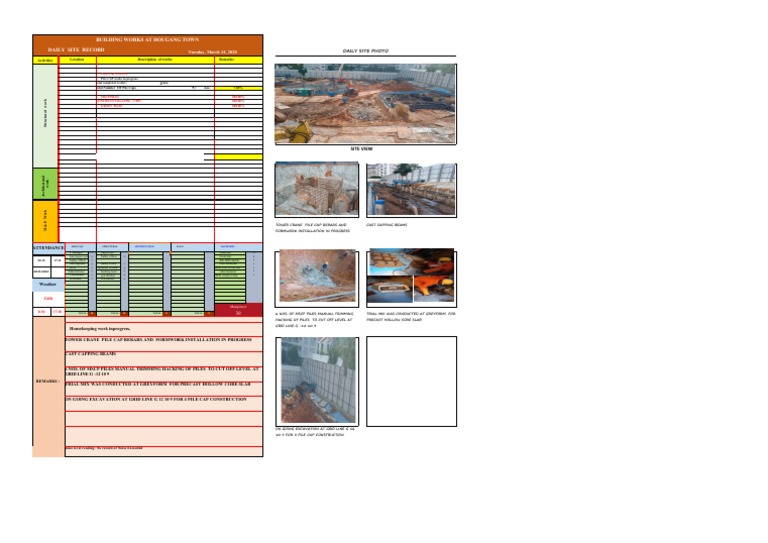The width and height of the screenshot is (768, 543).
Task: Open the tower crane pile cap rebar photo
Action: [317, 190]
